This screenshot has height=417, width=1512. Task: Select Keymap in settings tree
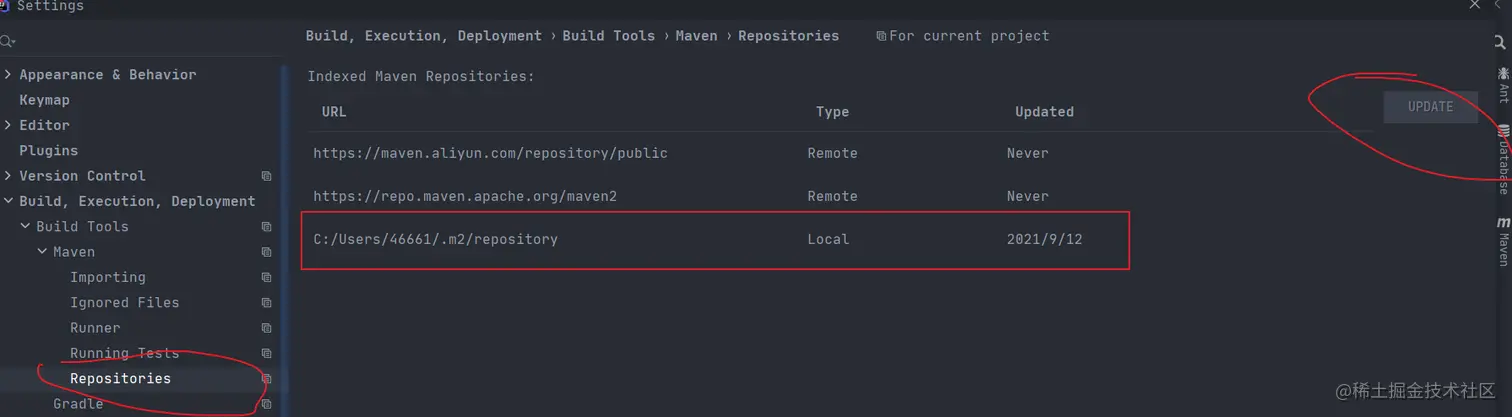coord(45,100)
